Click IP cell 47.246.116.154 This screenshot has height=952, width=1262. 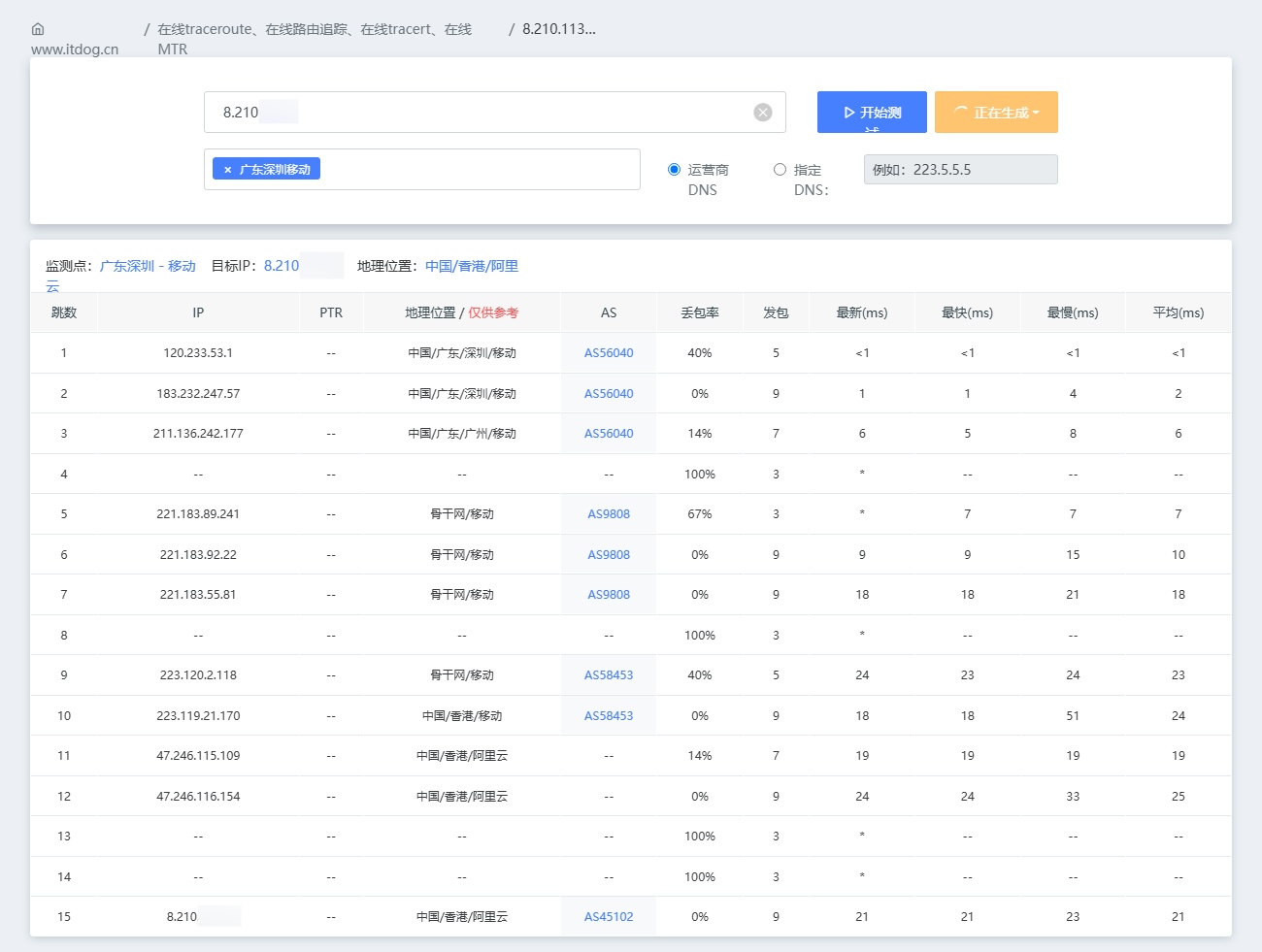click(x=198, y=797)
